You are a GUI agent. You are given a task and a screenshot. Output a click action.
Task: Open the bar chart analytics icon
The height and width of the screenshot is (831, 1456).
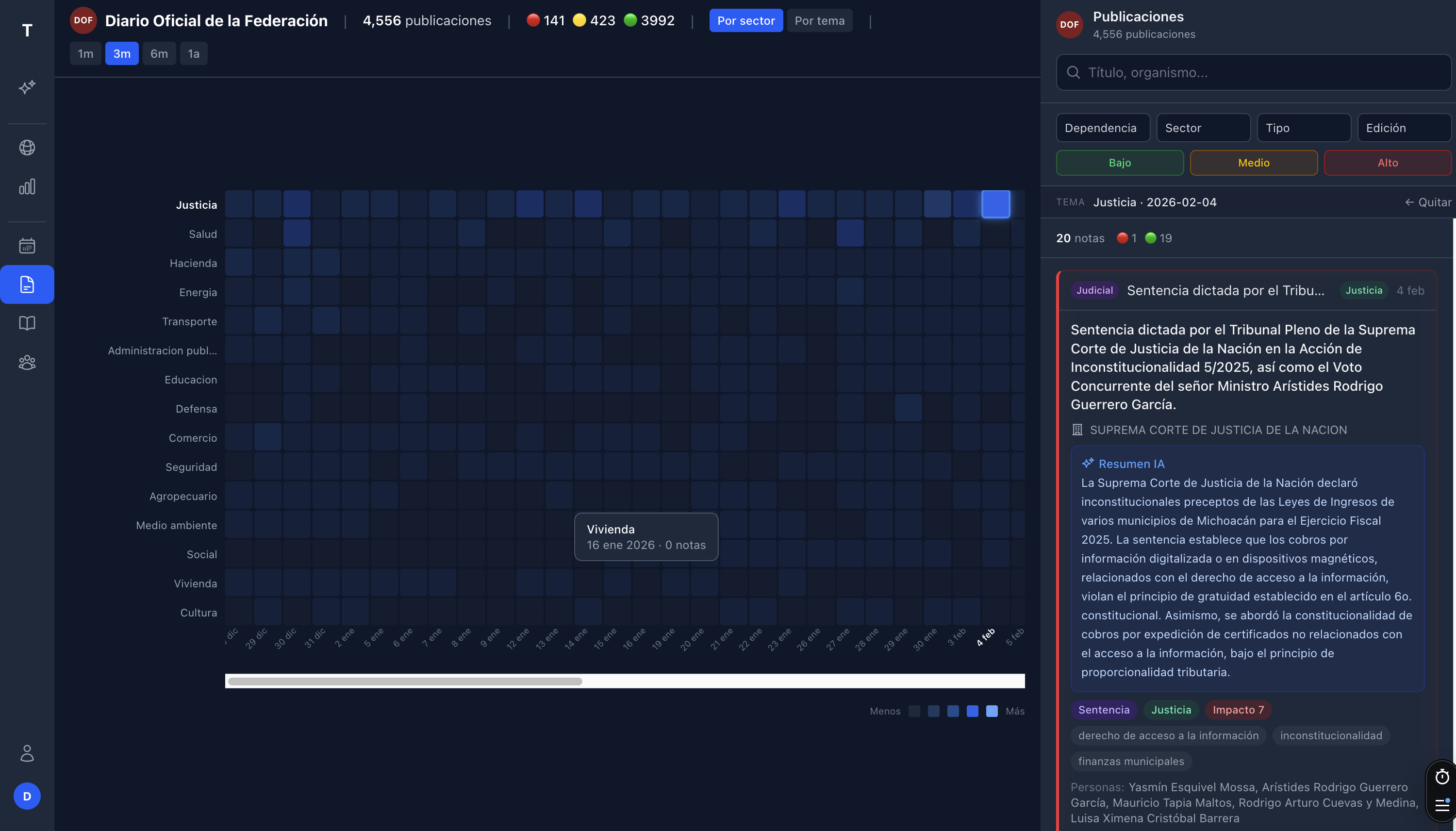click(x=27, y=186)
